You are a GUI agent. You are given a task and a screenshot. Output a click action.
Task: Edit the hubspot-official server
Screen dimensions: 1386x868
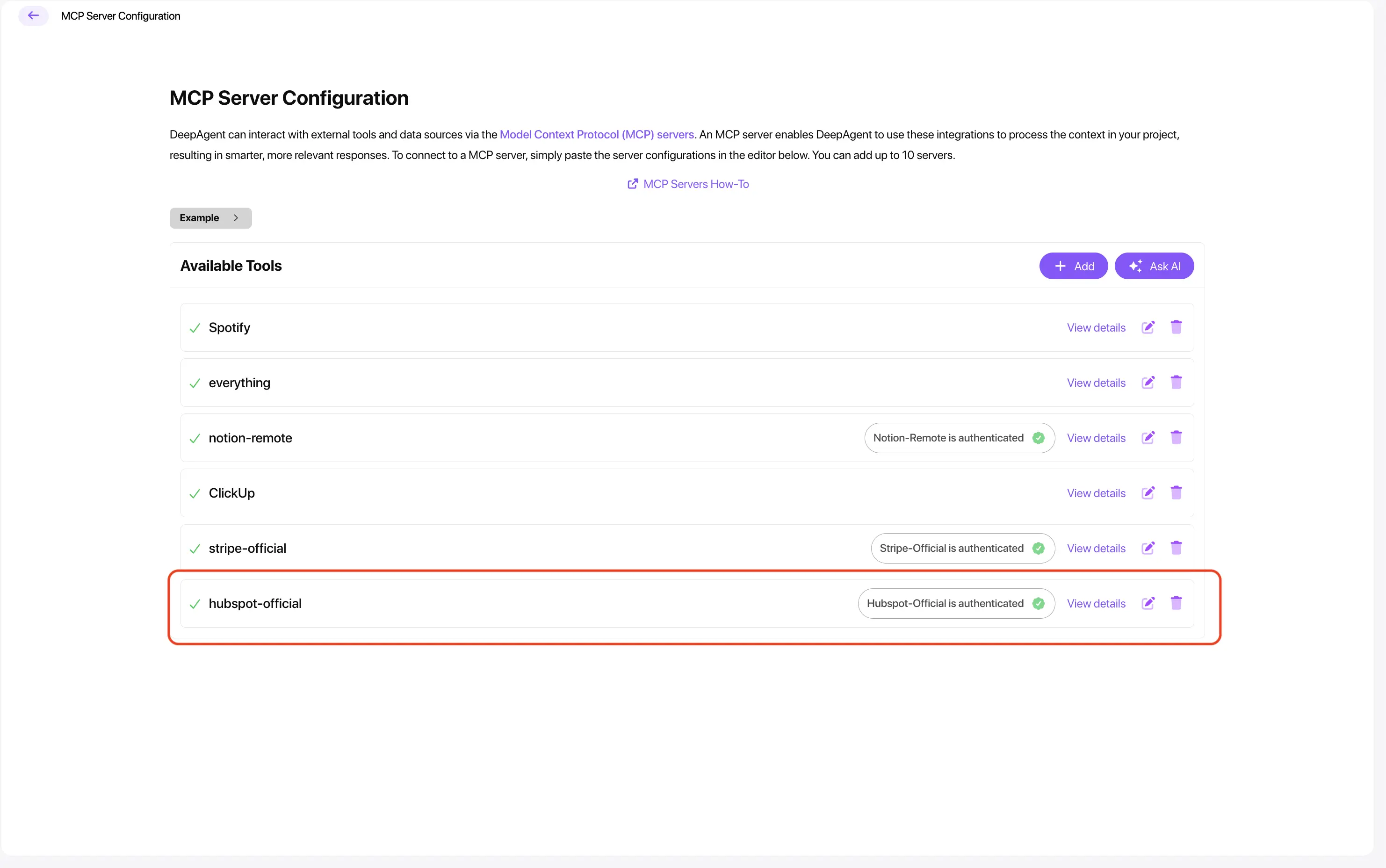(x=1148, y=603)
